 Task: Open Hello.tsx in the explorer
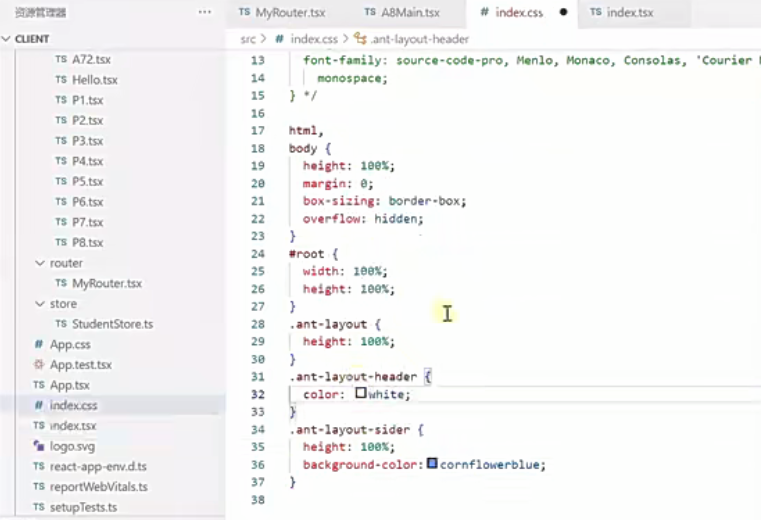tap(95, 80)
